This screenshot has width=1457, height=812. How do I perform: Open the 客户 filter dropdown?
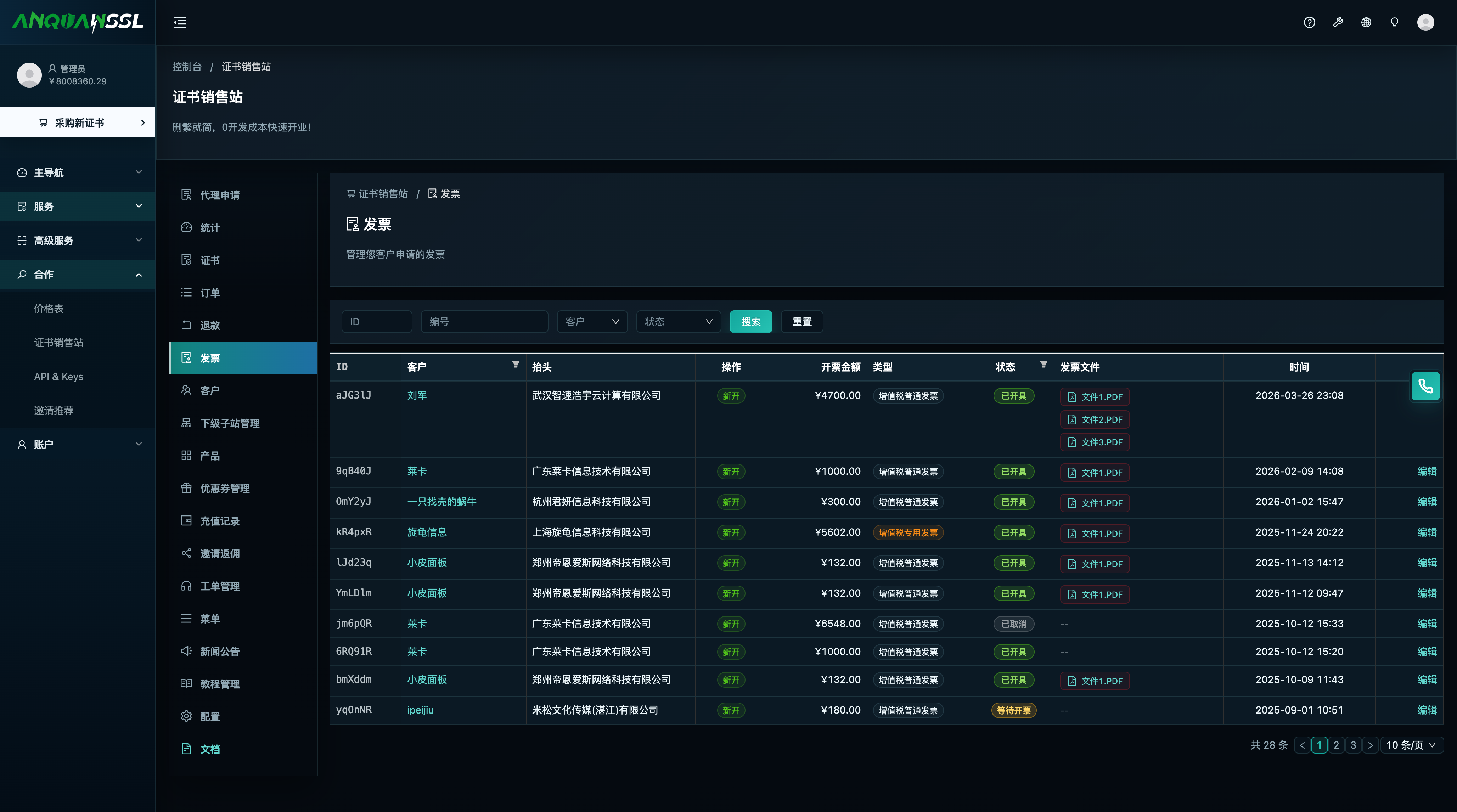pos(592,321)
